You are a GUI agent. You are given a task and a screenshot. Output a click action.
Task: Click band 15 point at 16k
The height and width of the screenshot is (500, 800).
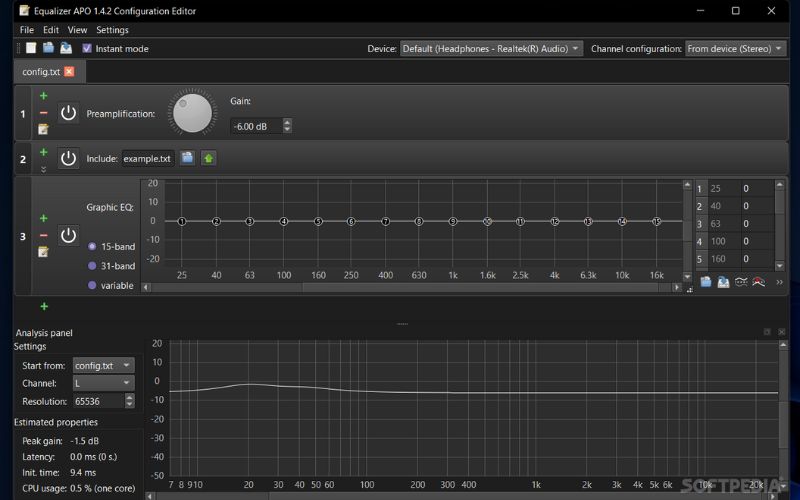click(657, 221)
